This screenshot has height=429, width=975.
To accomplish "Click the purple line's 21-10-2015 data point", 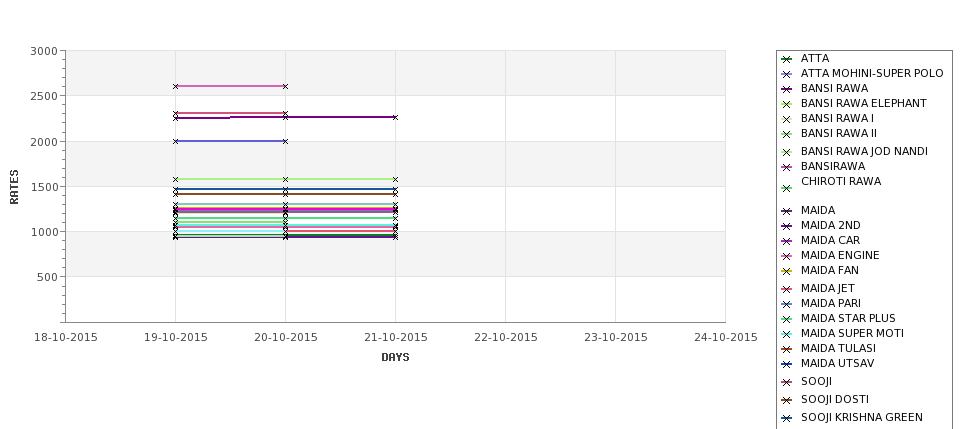I will 395,117.
